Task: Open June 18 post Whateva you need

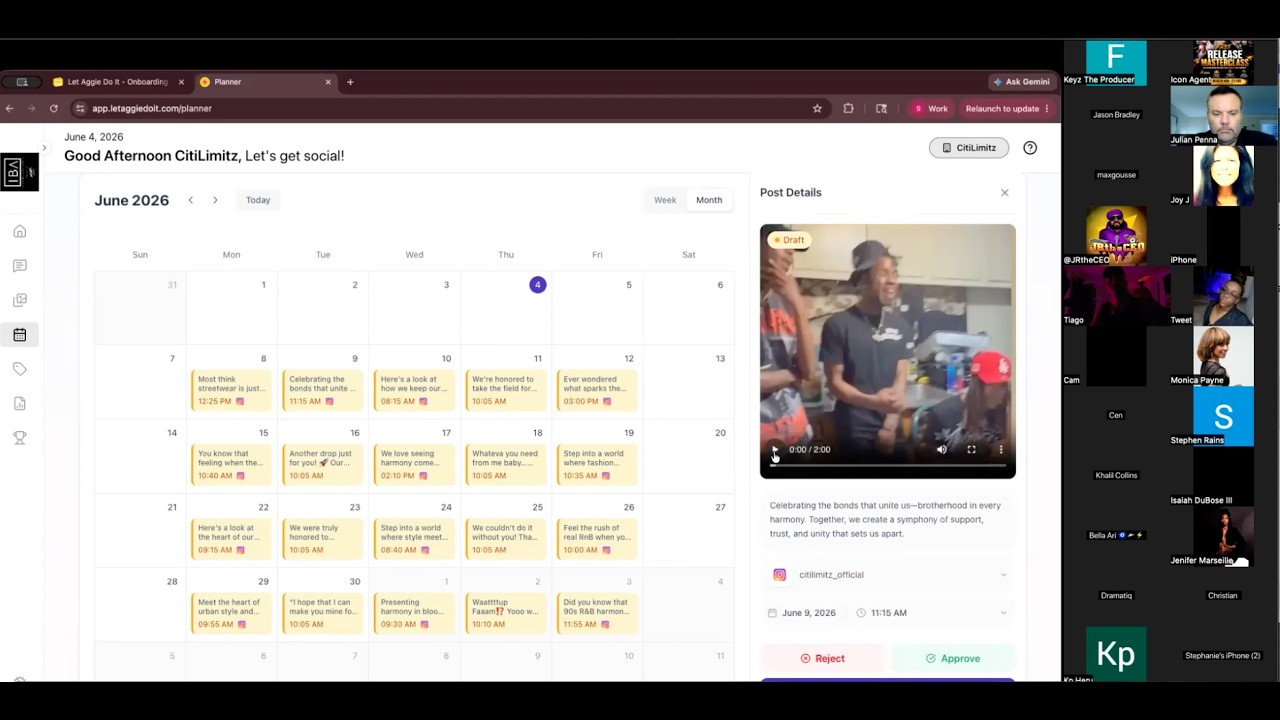Action: [x=505, y=464]
